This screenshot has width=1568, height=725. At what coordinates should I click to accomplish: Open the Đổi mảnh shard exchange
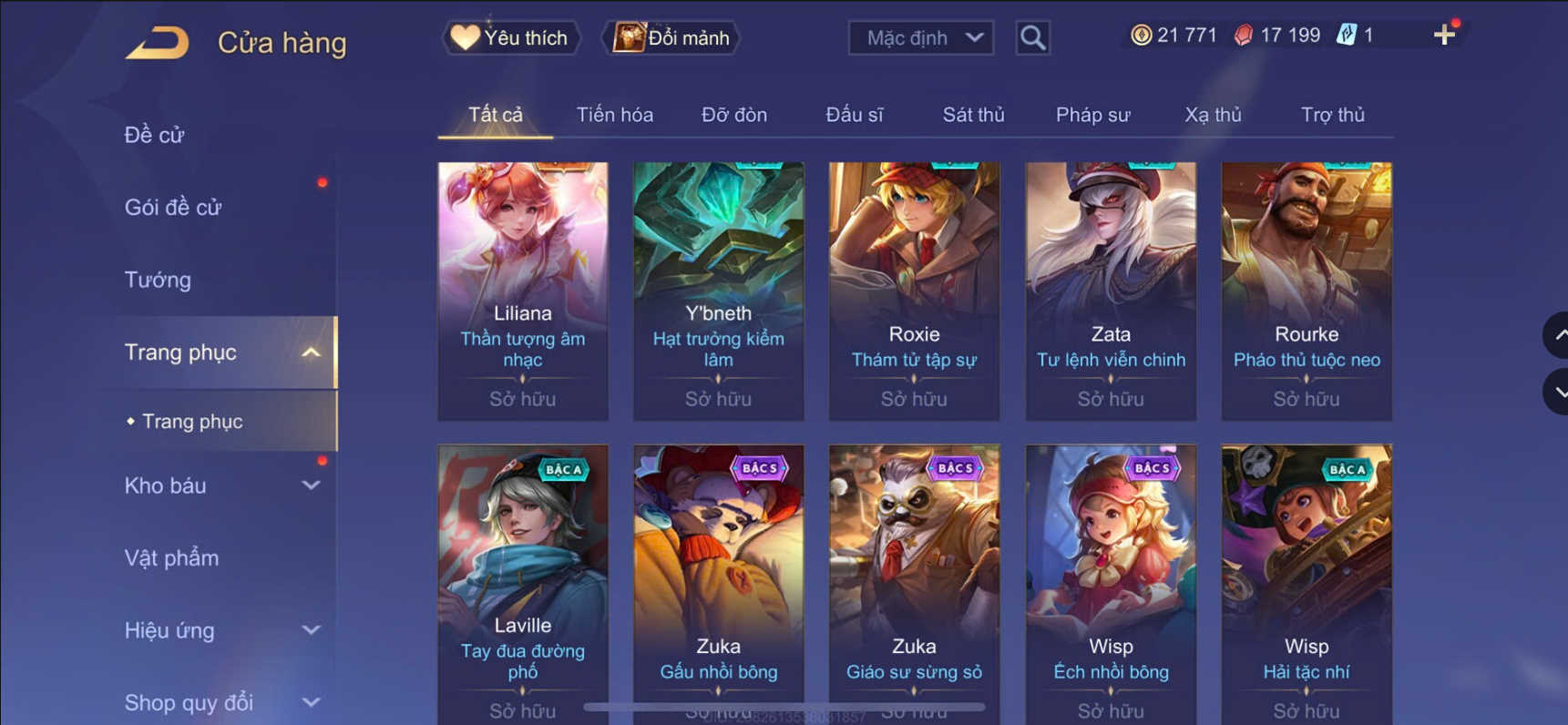coord(671,37)
